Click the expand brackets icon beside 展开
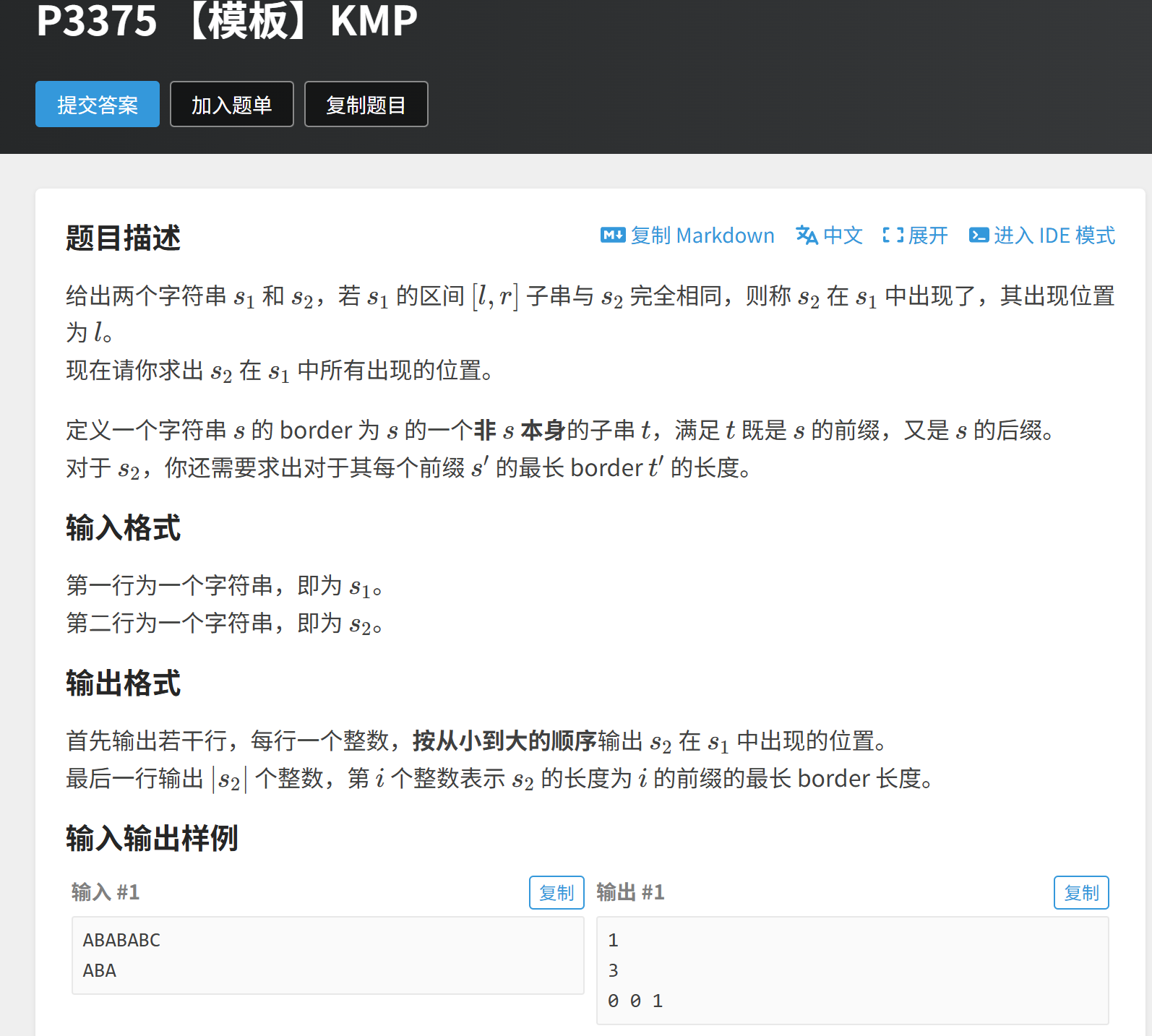 coord(893,235)
